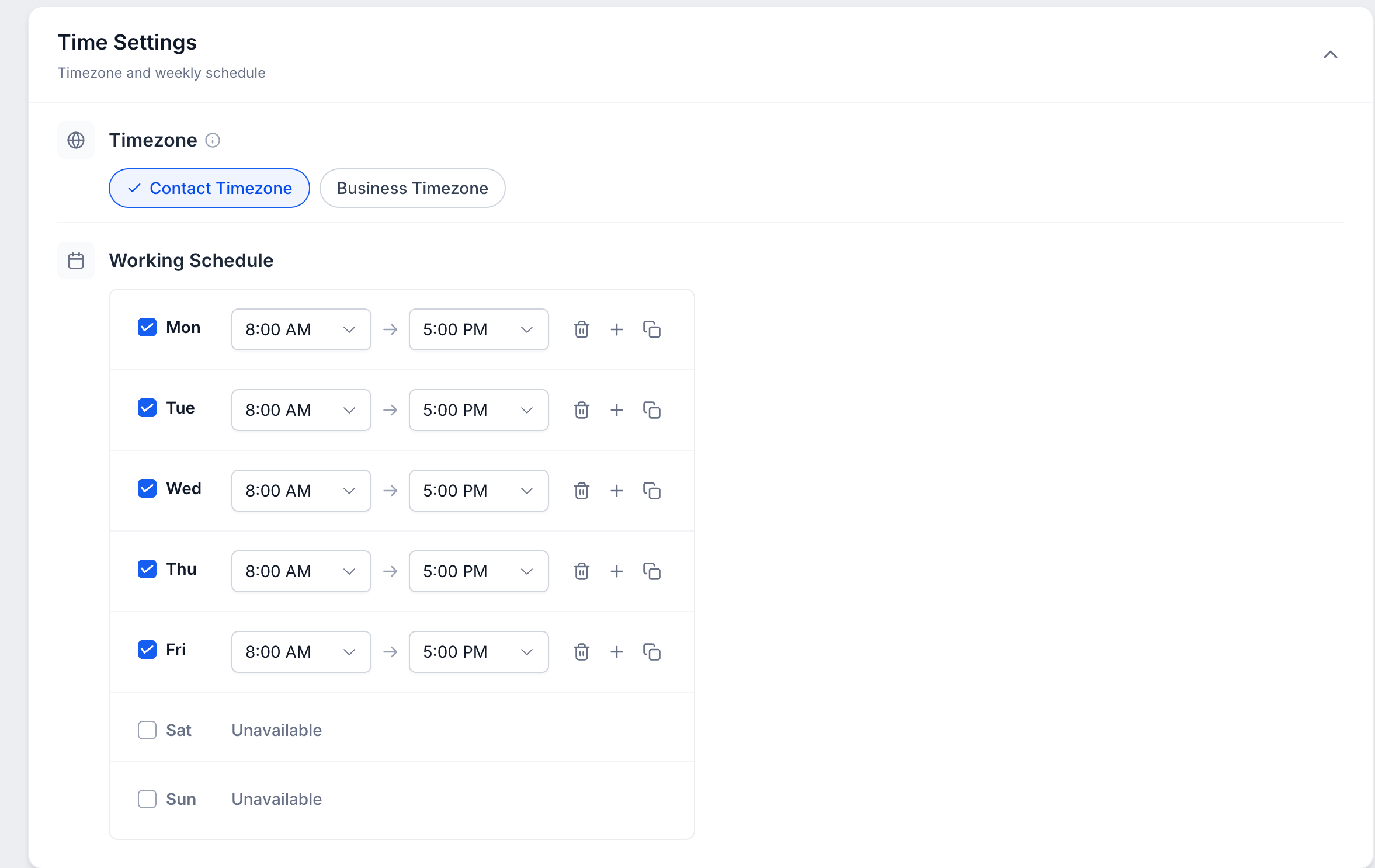Enable the Sat checkbox
The image size is (1375, 868).
point(147,730)
